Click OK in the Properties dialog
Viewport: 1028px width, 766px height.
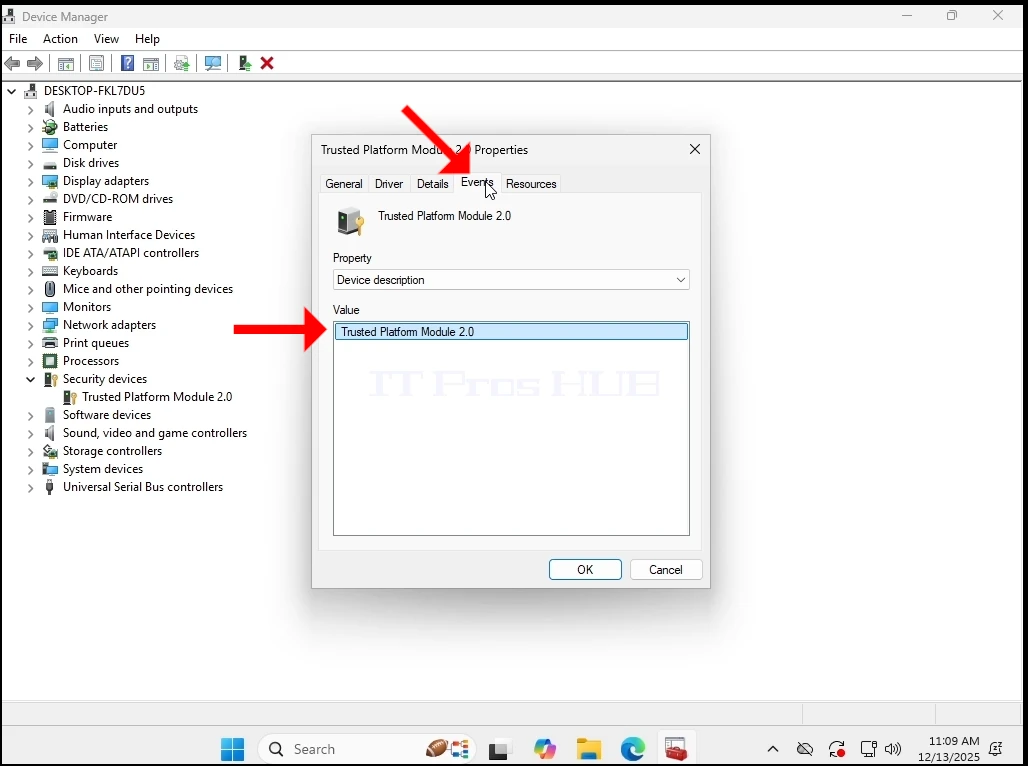[x=585, y=569]
